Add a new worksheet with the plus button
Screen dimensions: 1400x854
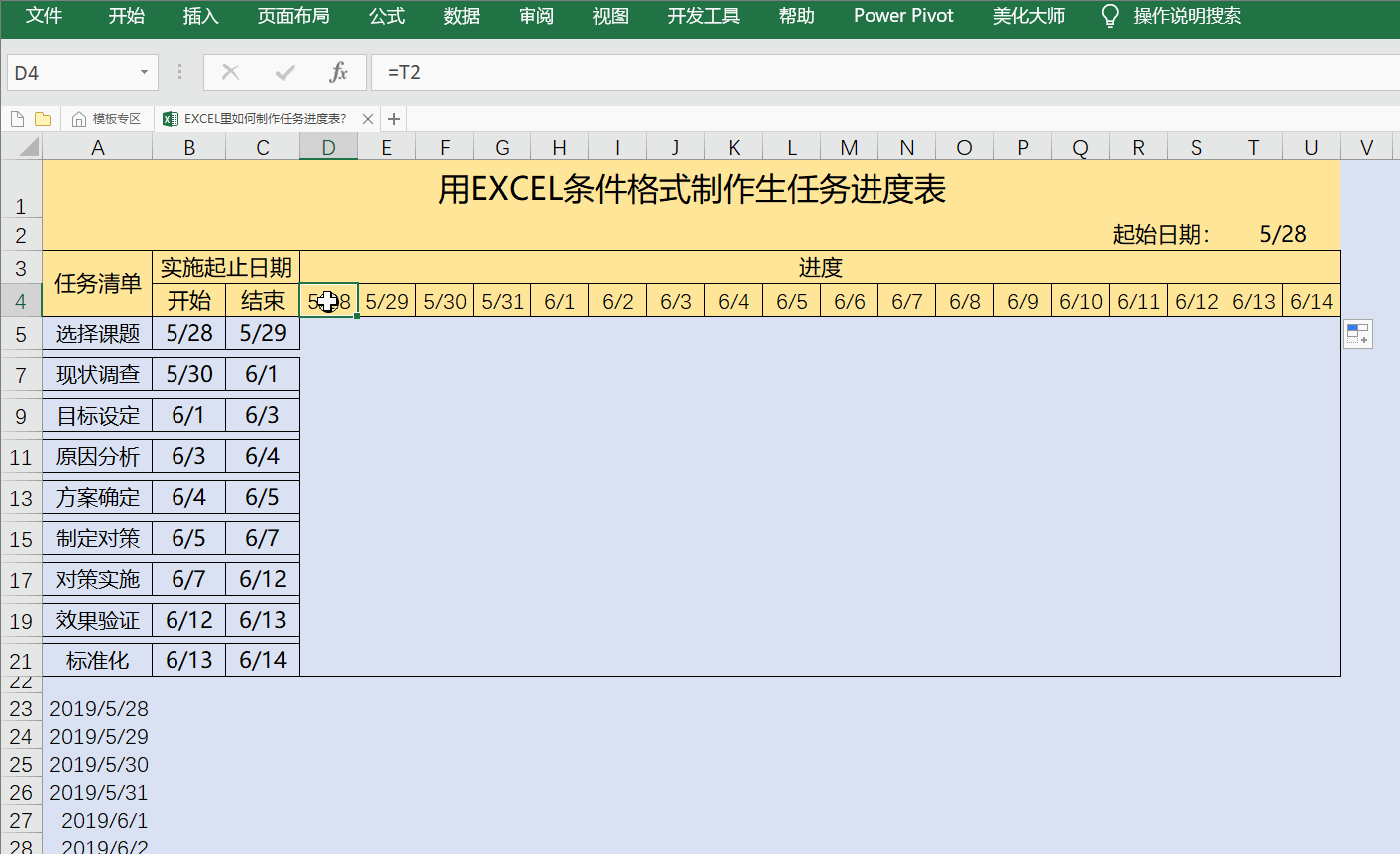coord(393,118)
